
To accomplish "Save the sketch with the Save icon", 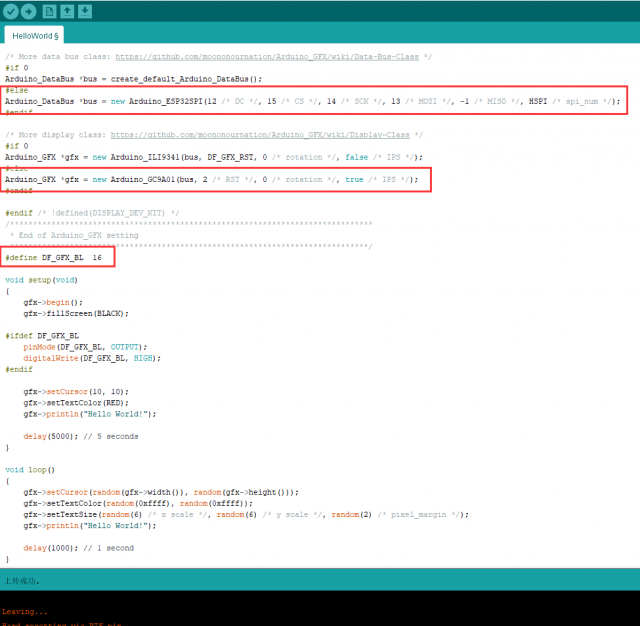I will pyautogui.click(x=85, y=11).
